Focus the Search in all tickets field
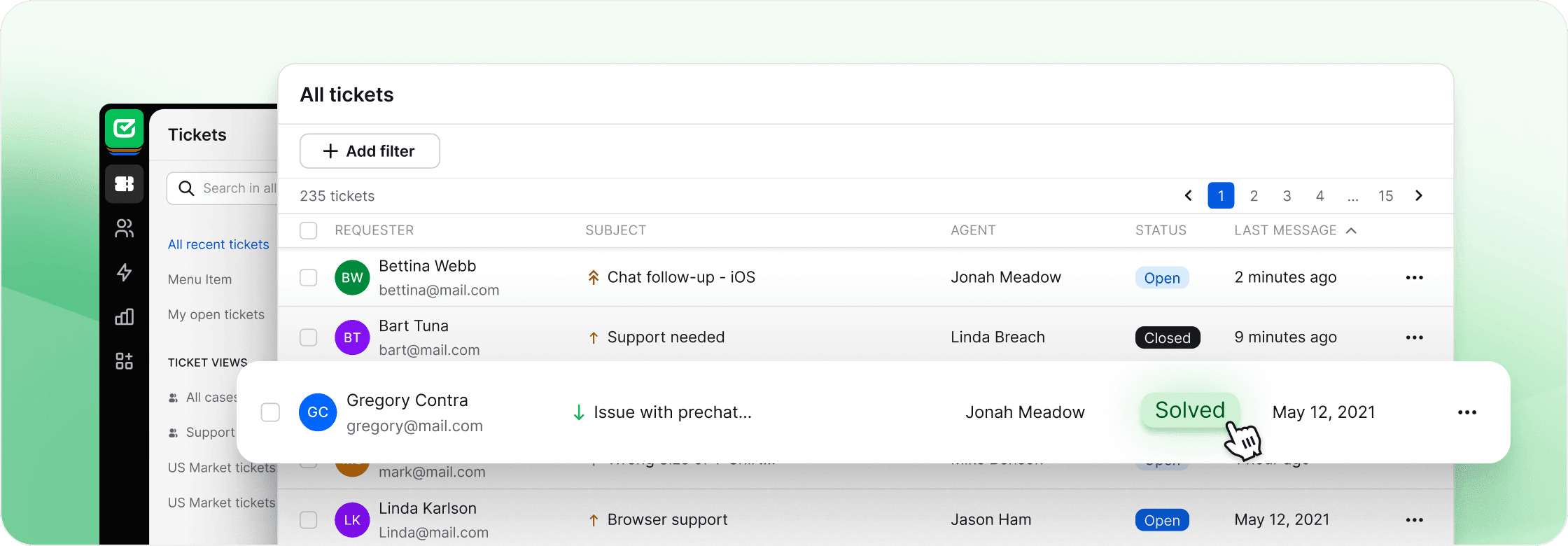Image resolution: width=1568 pixels, height=546 pixels. coord(223,188)
